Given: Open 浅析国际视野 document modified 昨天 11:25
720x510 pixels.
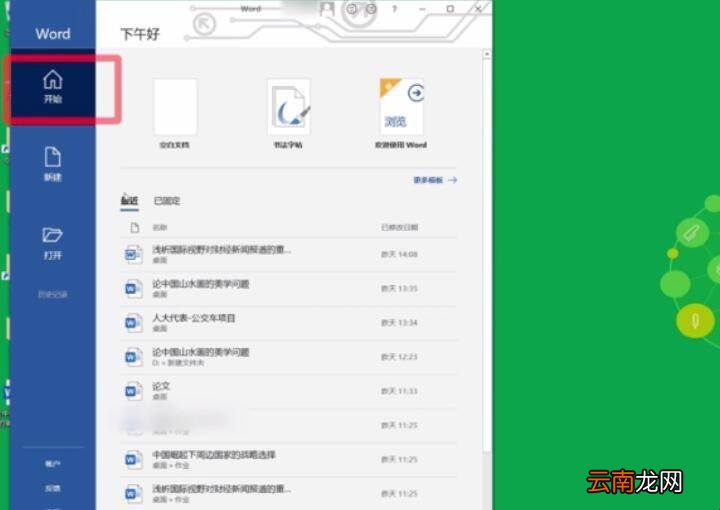Looking at the screenshot, I should (288, 493).
